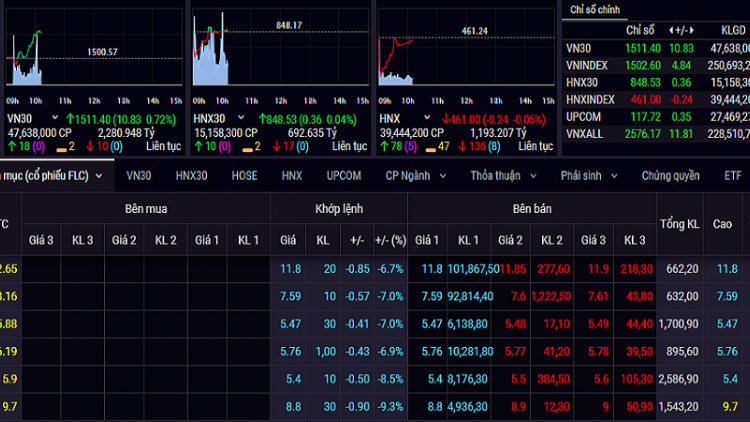Image resolution: width=750 pixels, height=422 pixels.
Task: Select the ETF tab
Action: pyautogui.click(x=733, y=176)
